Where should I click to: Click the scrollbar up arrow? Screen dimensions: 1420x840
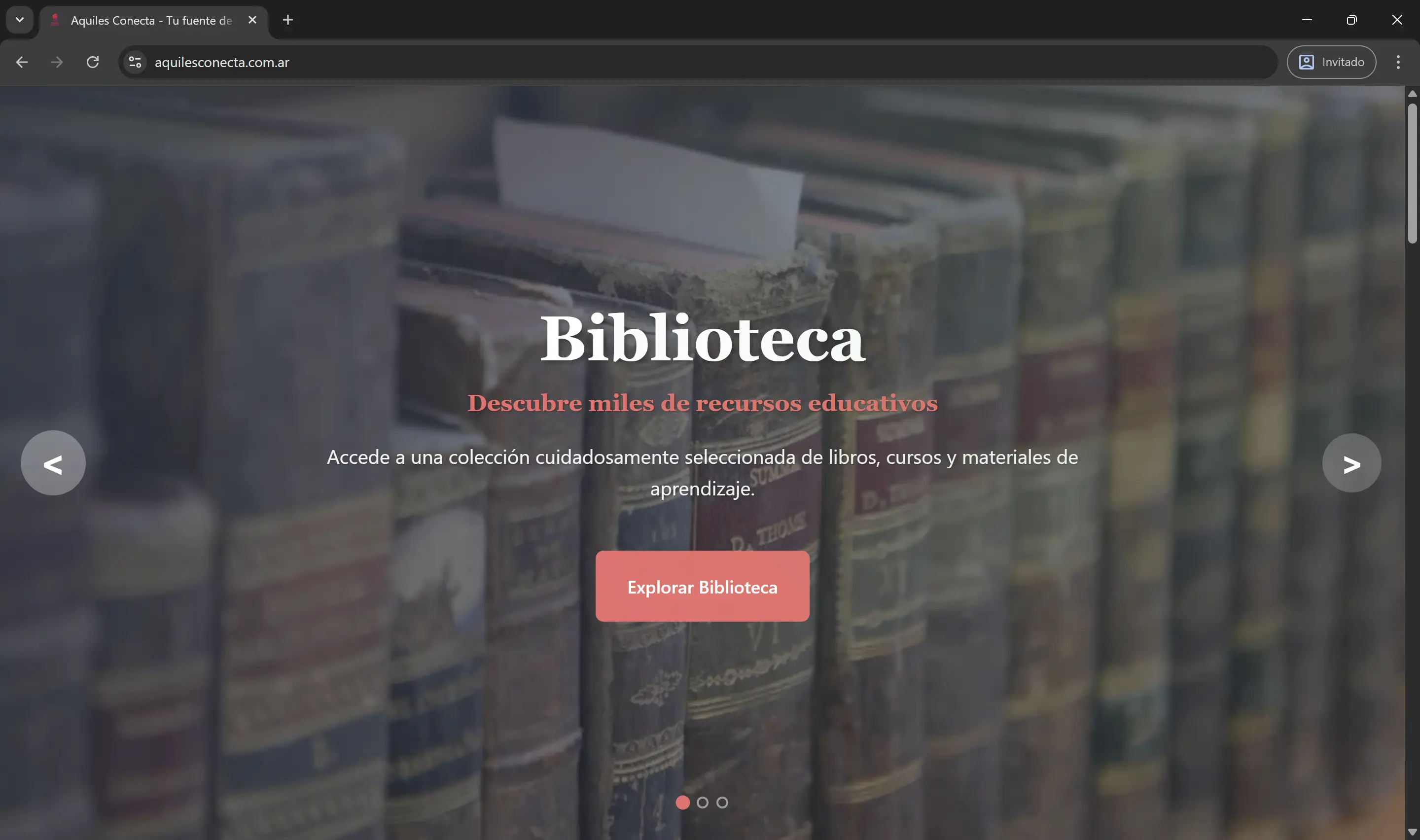[x=1413, y=94]
